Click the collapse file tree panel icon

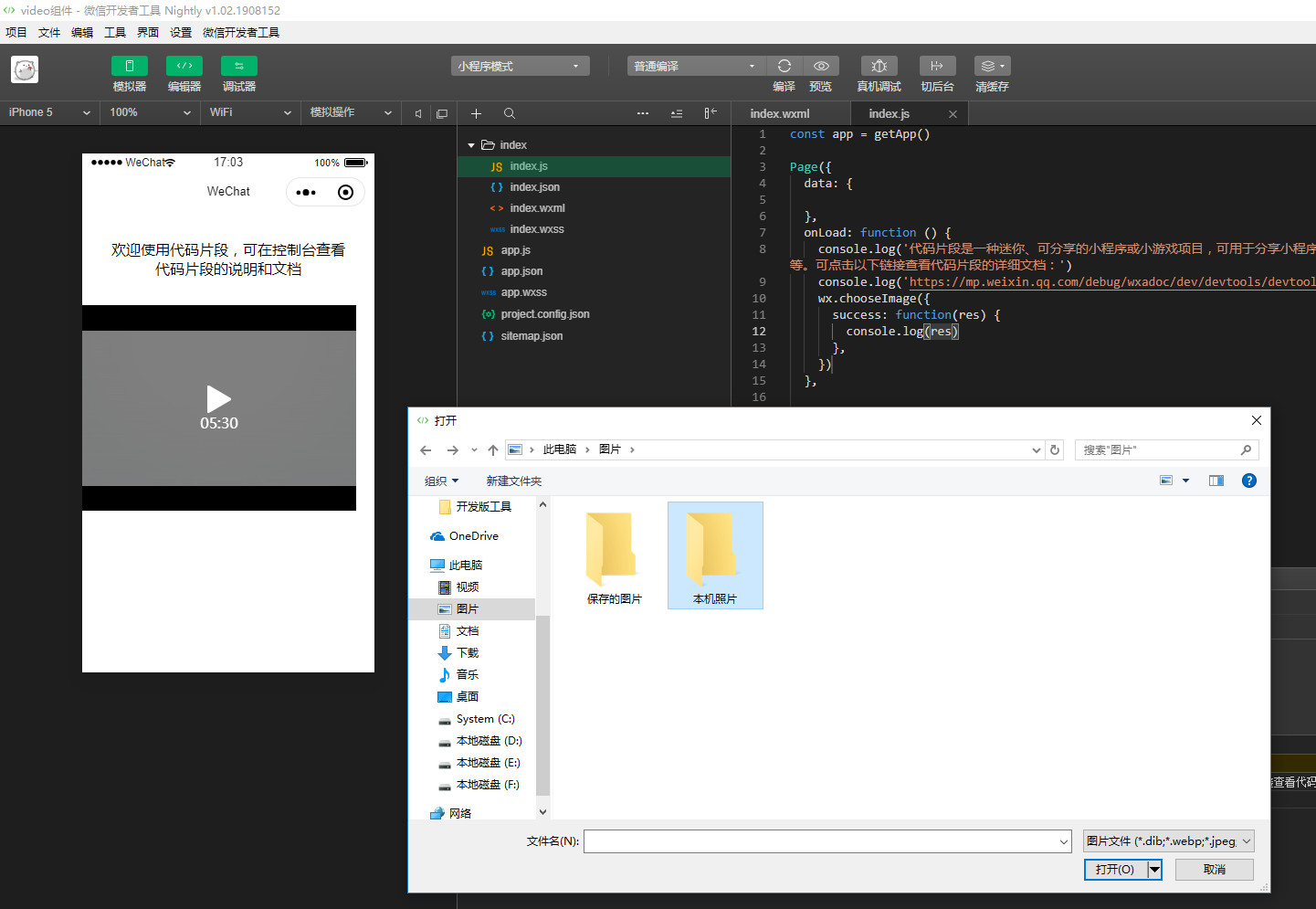pos(711,113)
